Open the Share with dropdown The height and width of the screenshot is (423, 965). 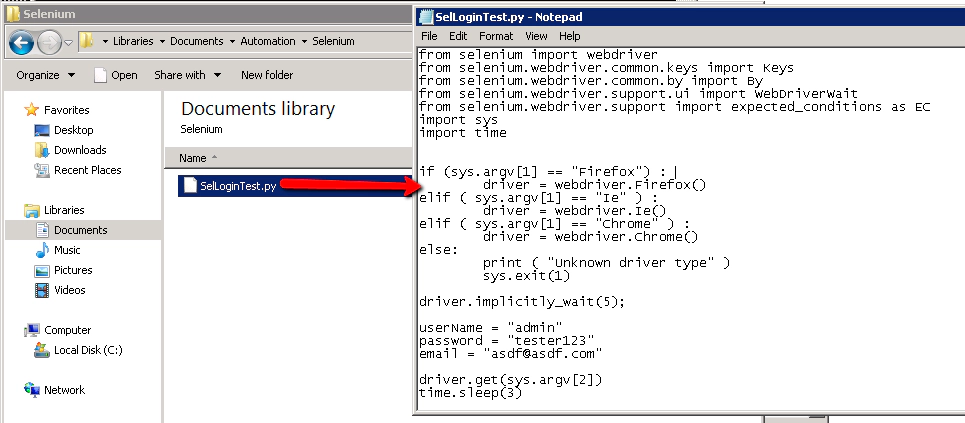tap(188, 75)
